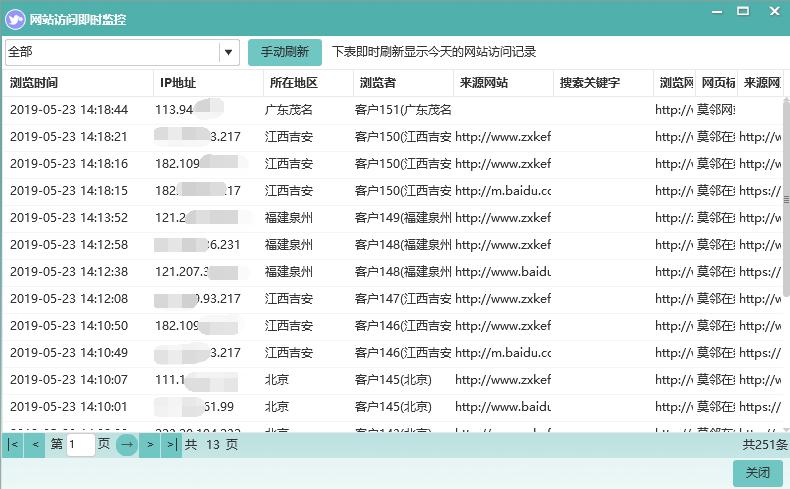Select row with time 2019-05-23 14:18:21
Image resolution: width=790 pixels, height=489 pixels.
point(393,137)
